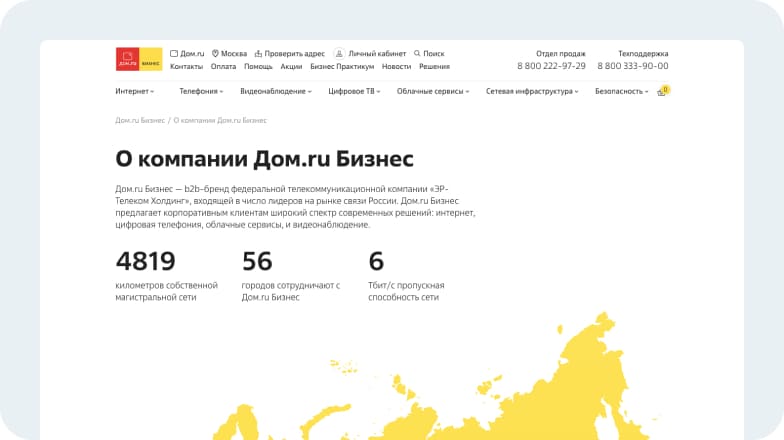Change city via Москва link

pos(234,54)
